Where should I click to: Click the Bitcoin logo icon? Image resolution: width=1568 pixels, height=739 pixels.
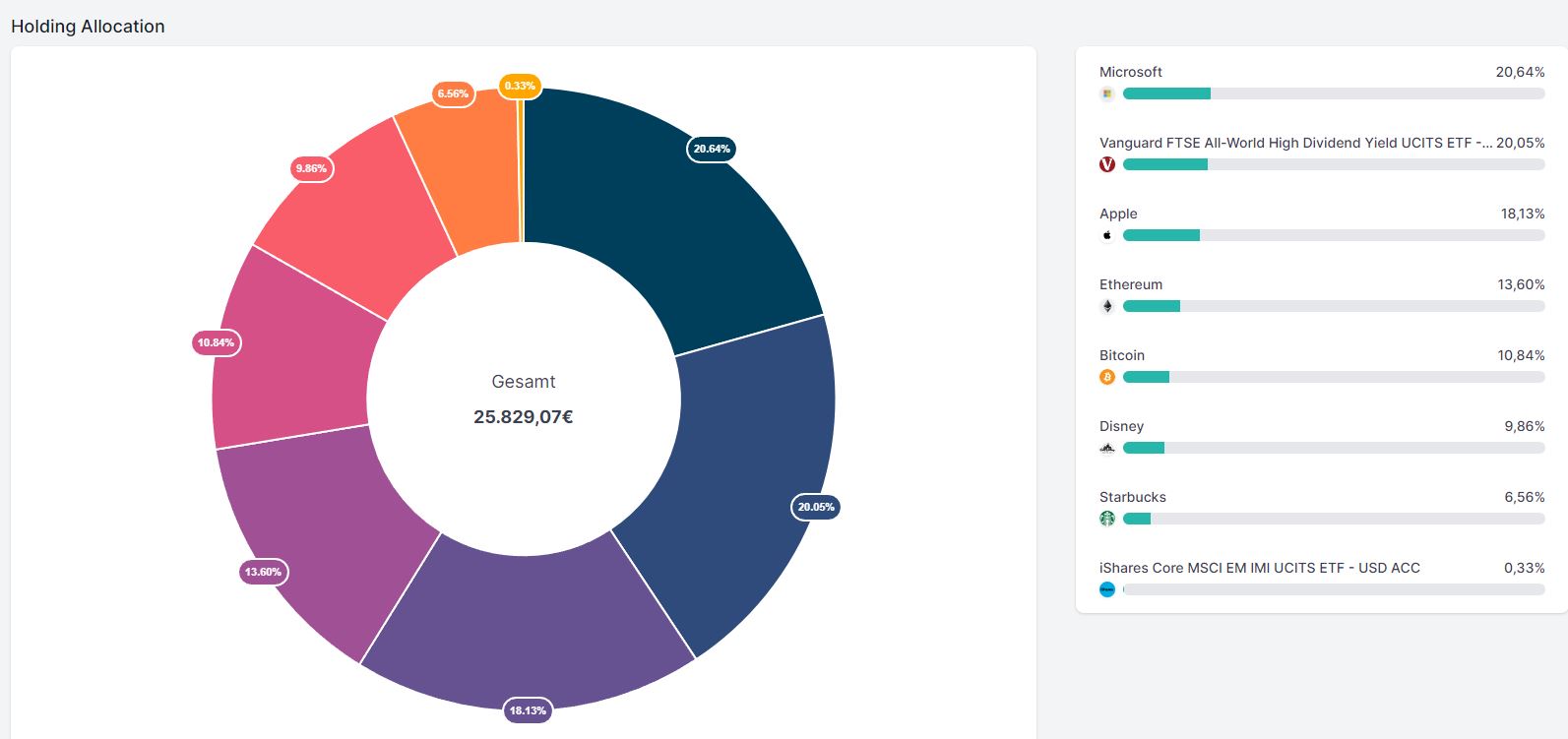1107,377
